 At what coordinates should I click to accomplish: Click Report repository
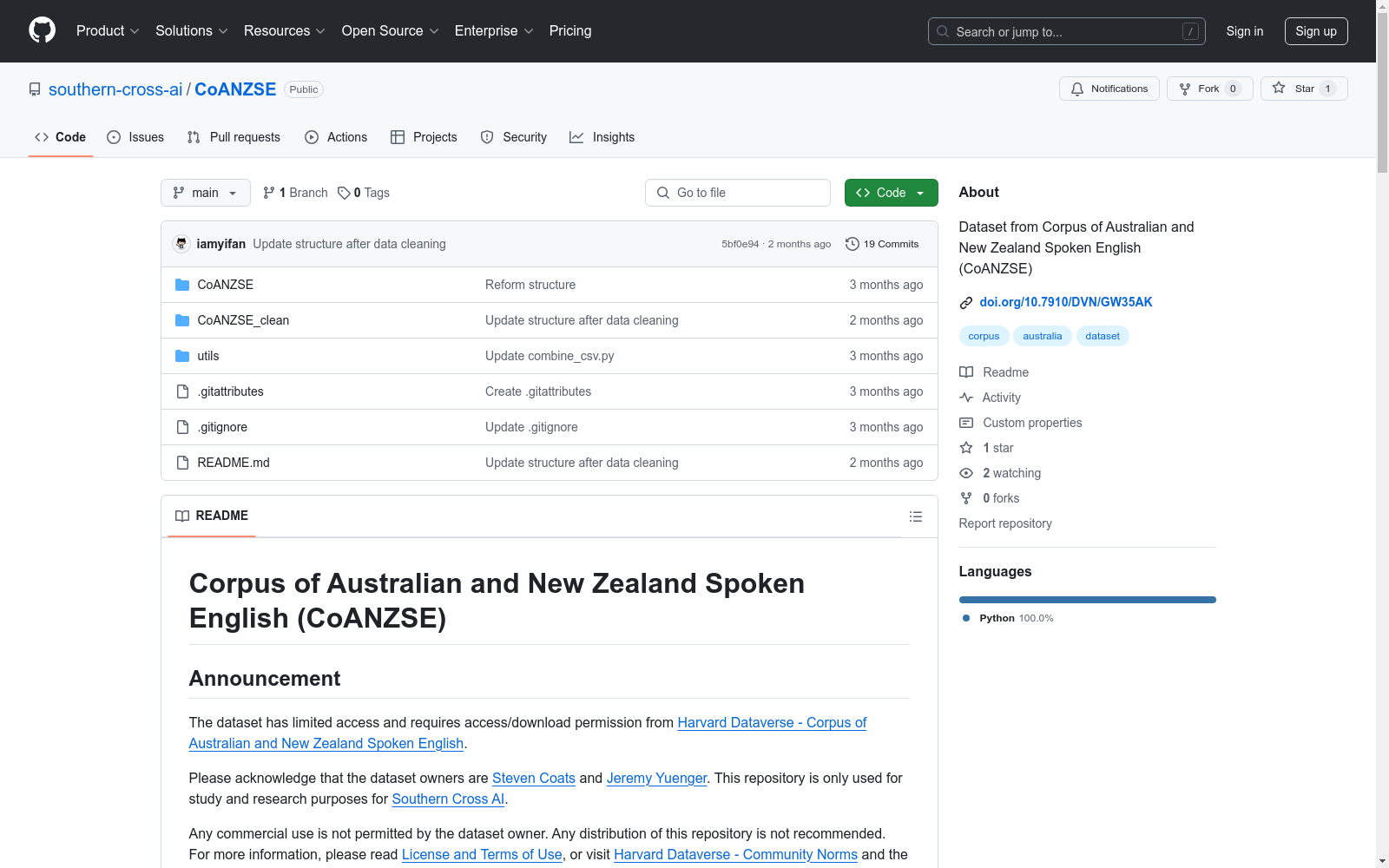tap(1005, 523)
